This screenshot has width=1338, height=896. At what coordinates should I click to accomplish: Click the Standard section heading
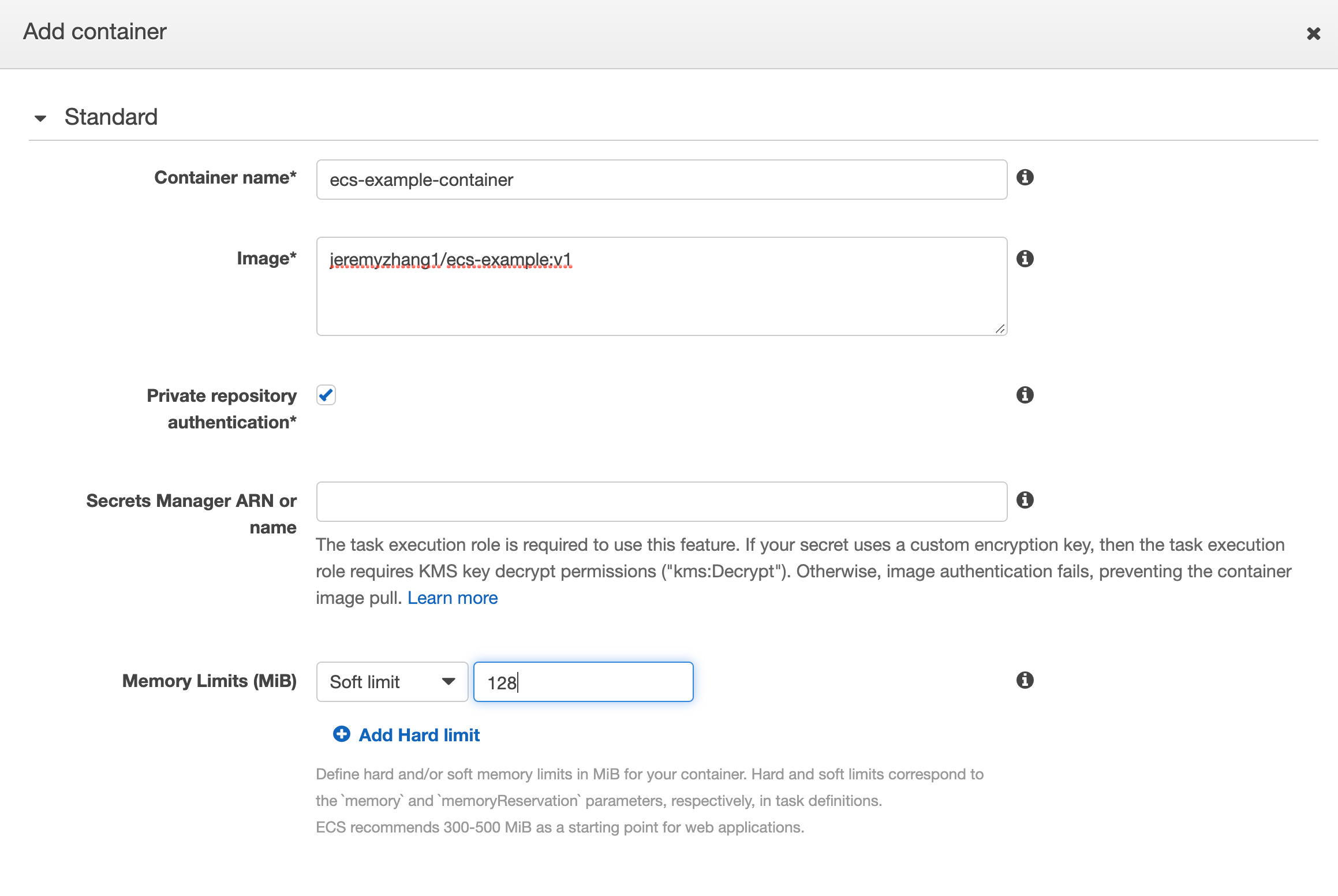[111, 117]
